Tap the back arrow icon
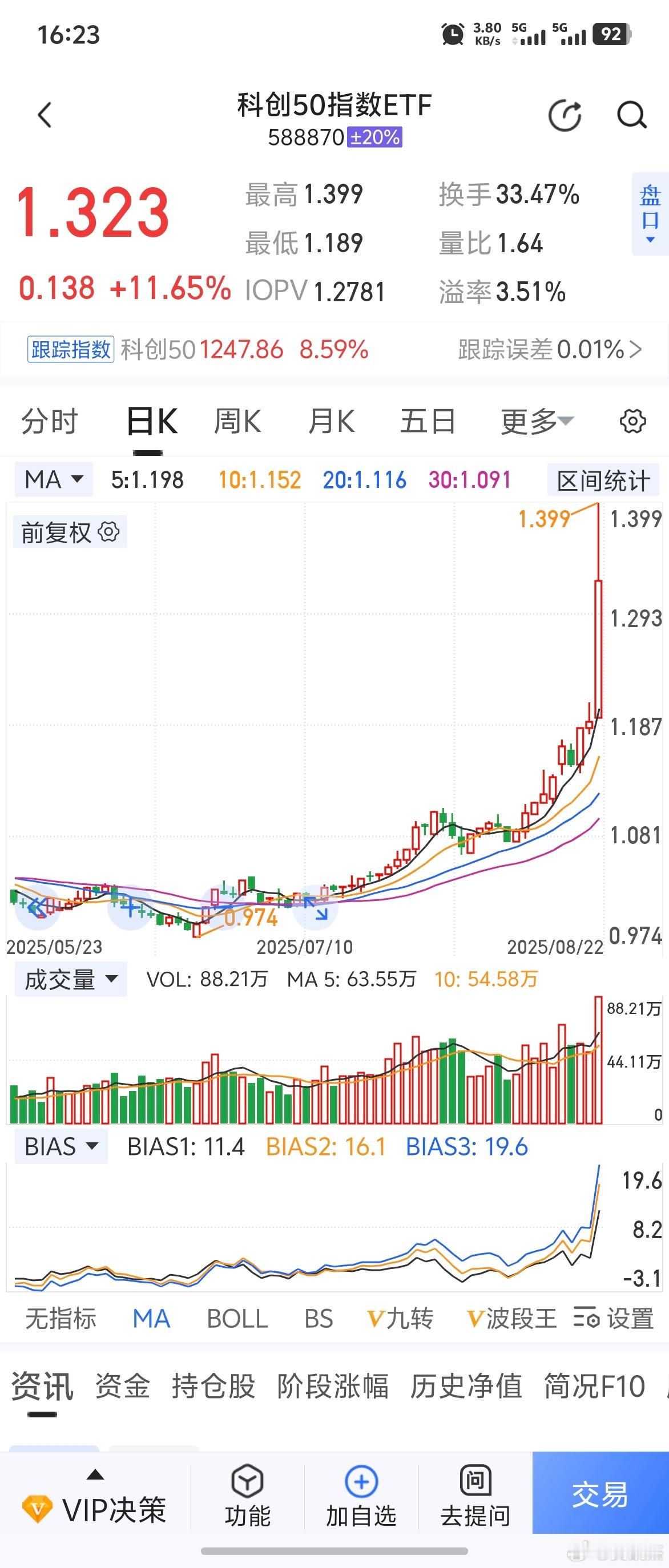The image size is (669, 1568). 45,115
